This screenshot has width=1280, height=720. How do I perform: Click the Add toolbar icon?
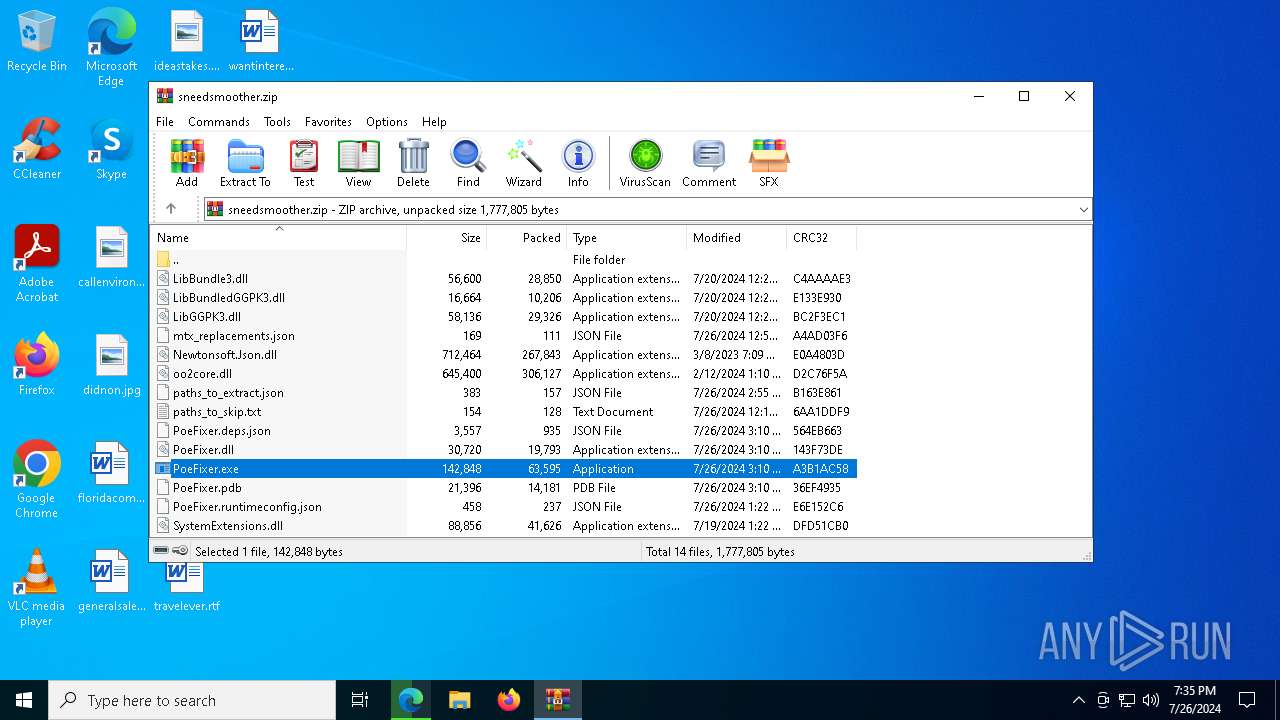(187, 164)
